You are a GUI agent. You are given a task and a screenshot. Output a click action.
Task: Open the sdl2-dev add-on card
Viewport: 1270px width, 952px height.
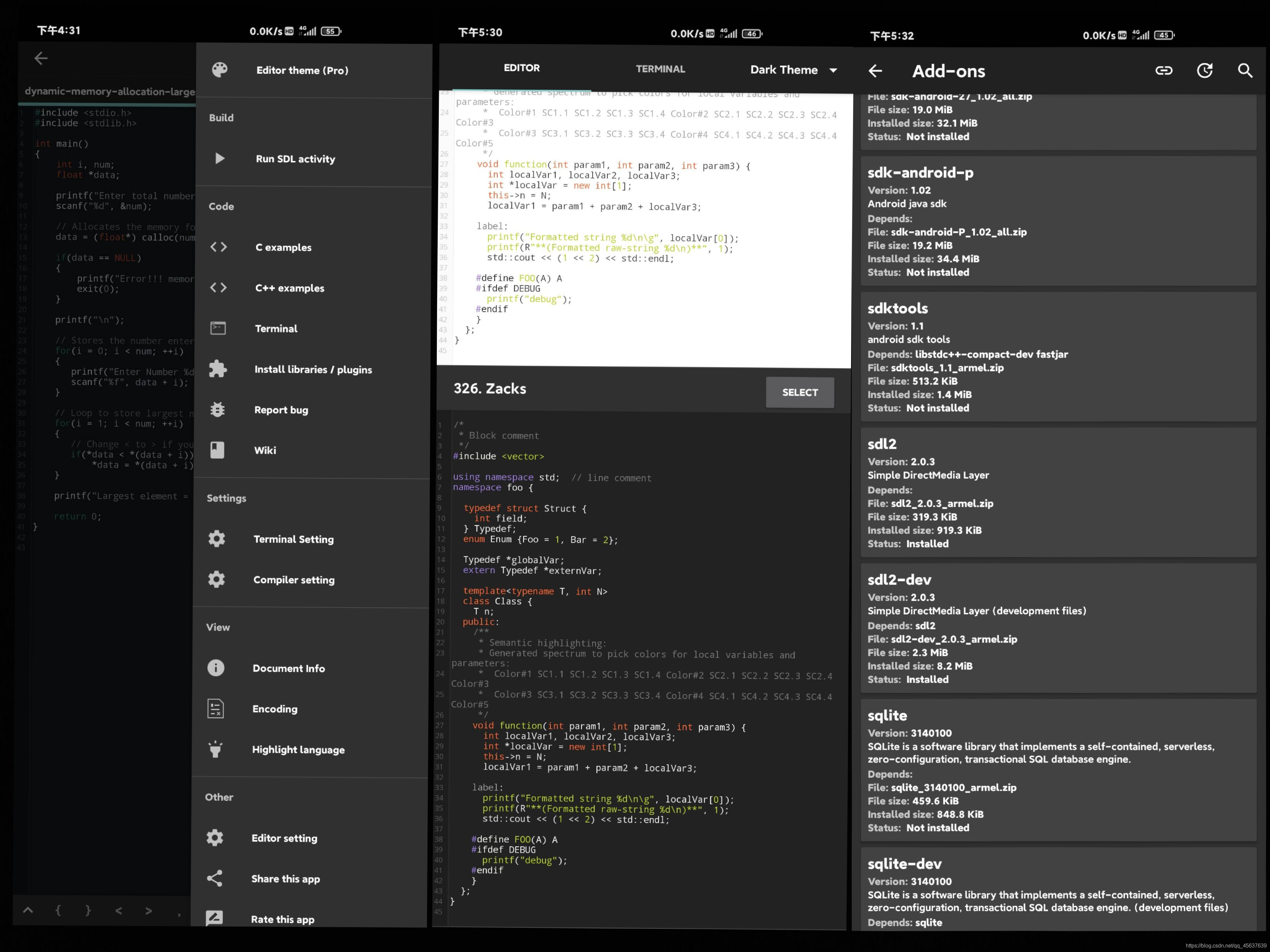[x=1058, y=628]
